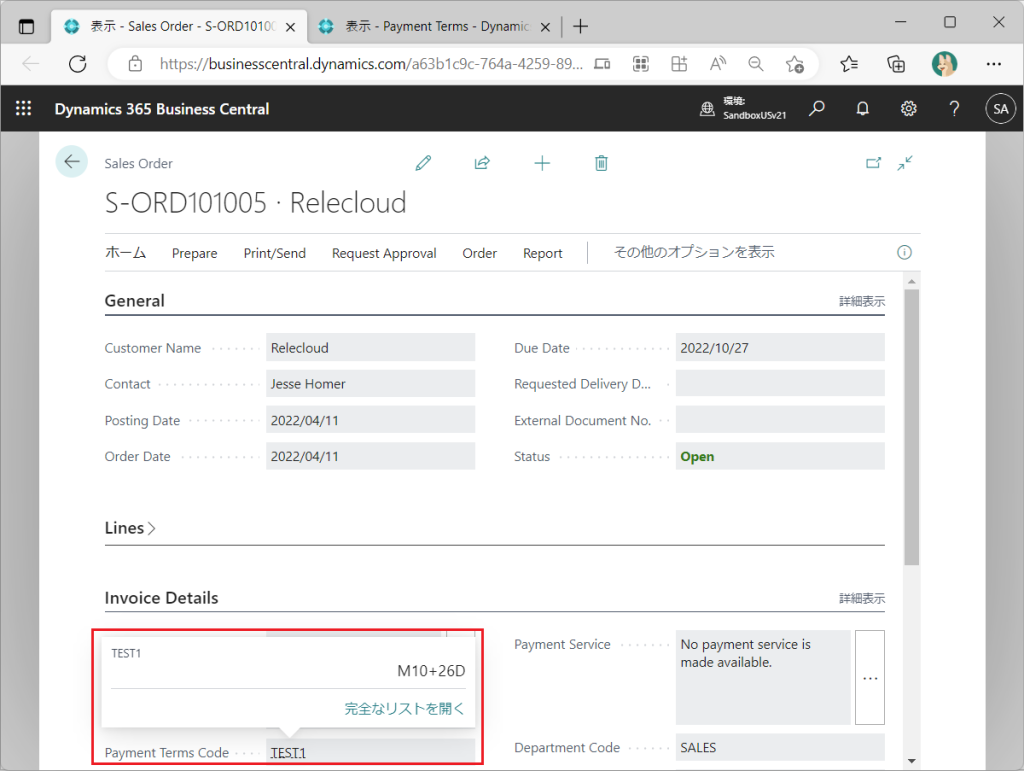Activate Read aloud icon
1024x771 pixels.
pos(718,64)
